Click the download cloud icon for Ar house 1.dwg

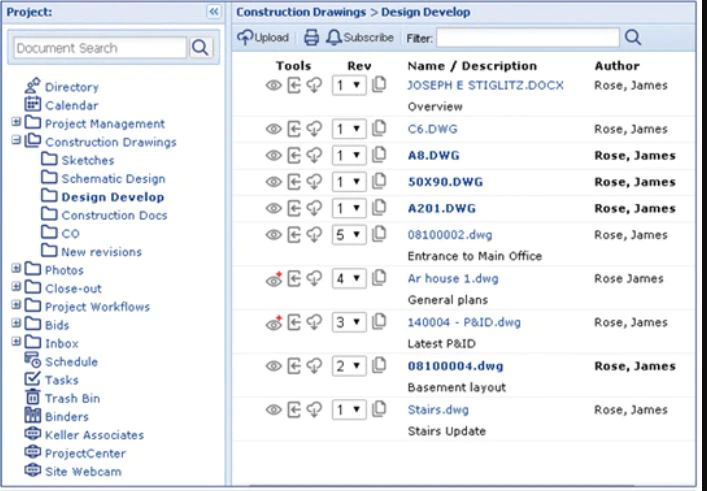point(314,279)
